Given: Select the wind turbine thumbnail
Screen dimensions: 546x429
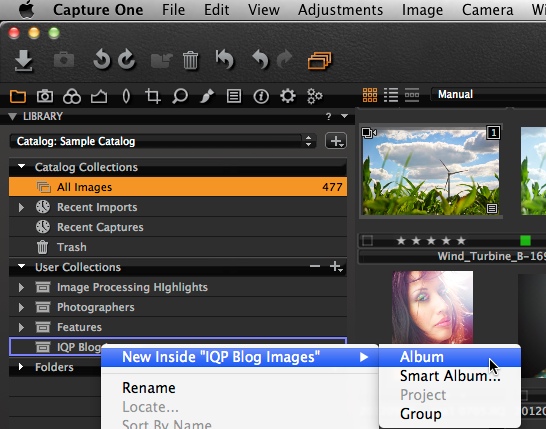Looking at the screenshot, I should click(x=431, y=172).
